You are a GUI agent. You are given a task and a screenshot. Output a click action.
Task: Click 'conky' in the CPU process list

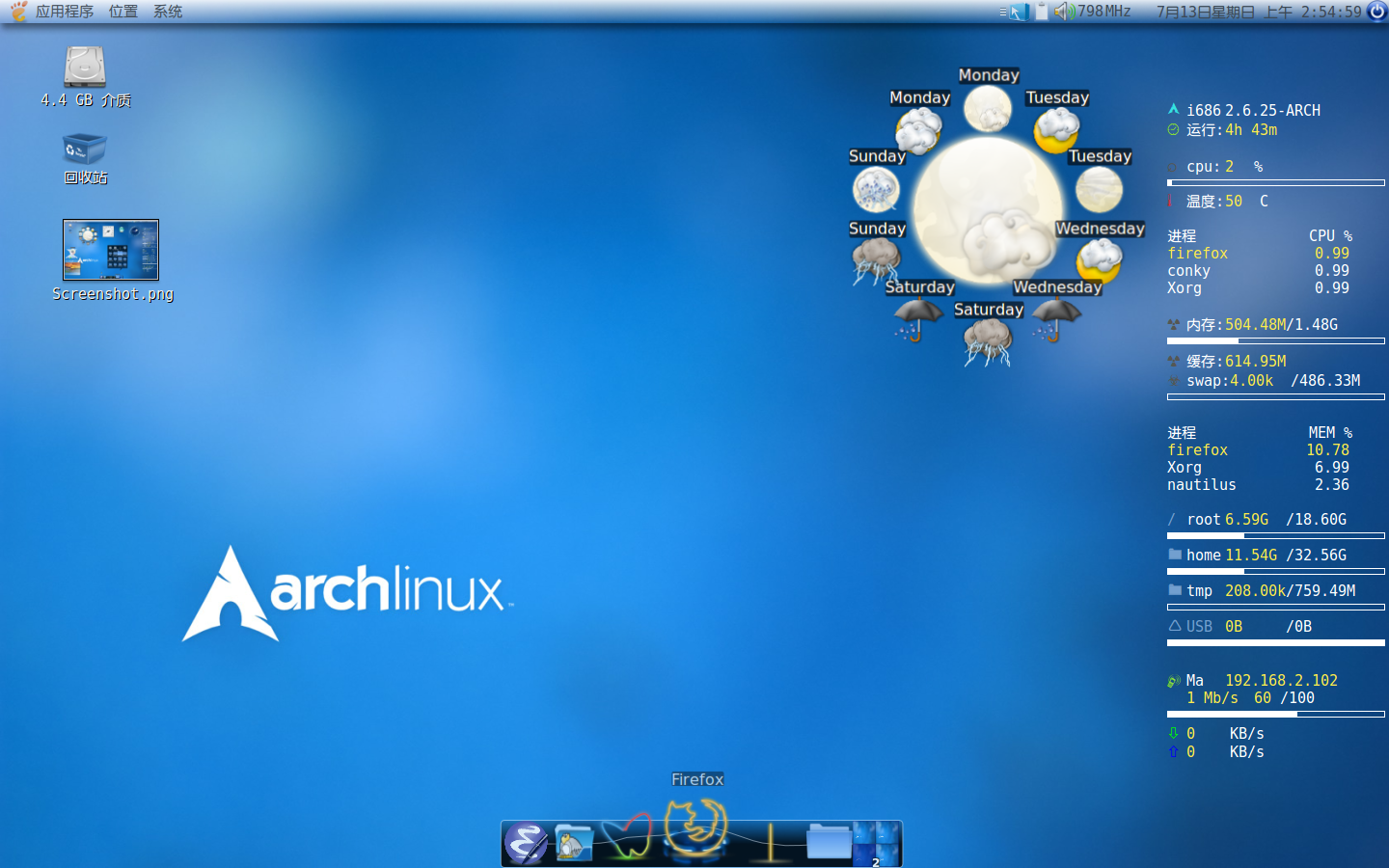(x=1188, y=271)
